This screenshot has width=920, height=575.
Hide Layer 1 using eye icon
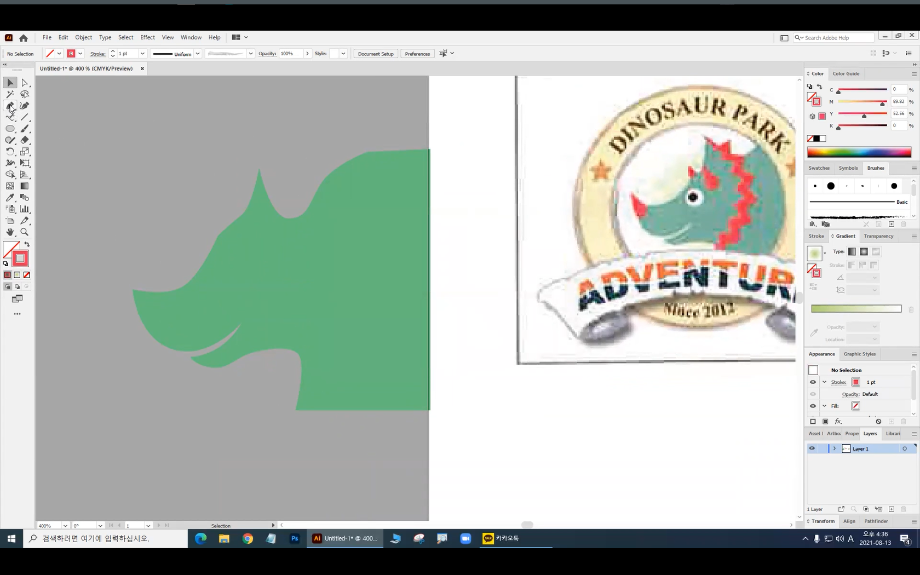tap(812, 449)
